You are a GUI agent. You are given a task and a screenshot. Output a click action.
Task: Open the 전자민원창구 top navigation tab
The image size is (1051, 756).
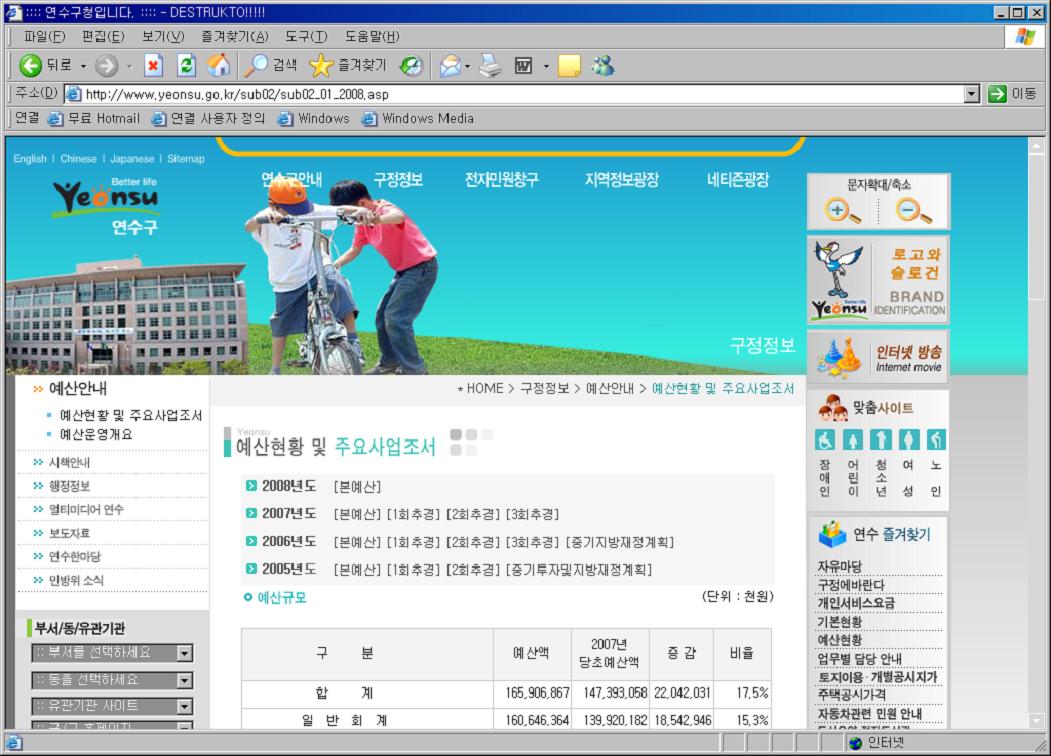501,179
